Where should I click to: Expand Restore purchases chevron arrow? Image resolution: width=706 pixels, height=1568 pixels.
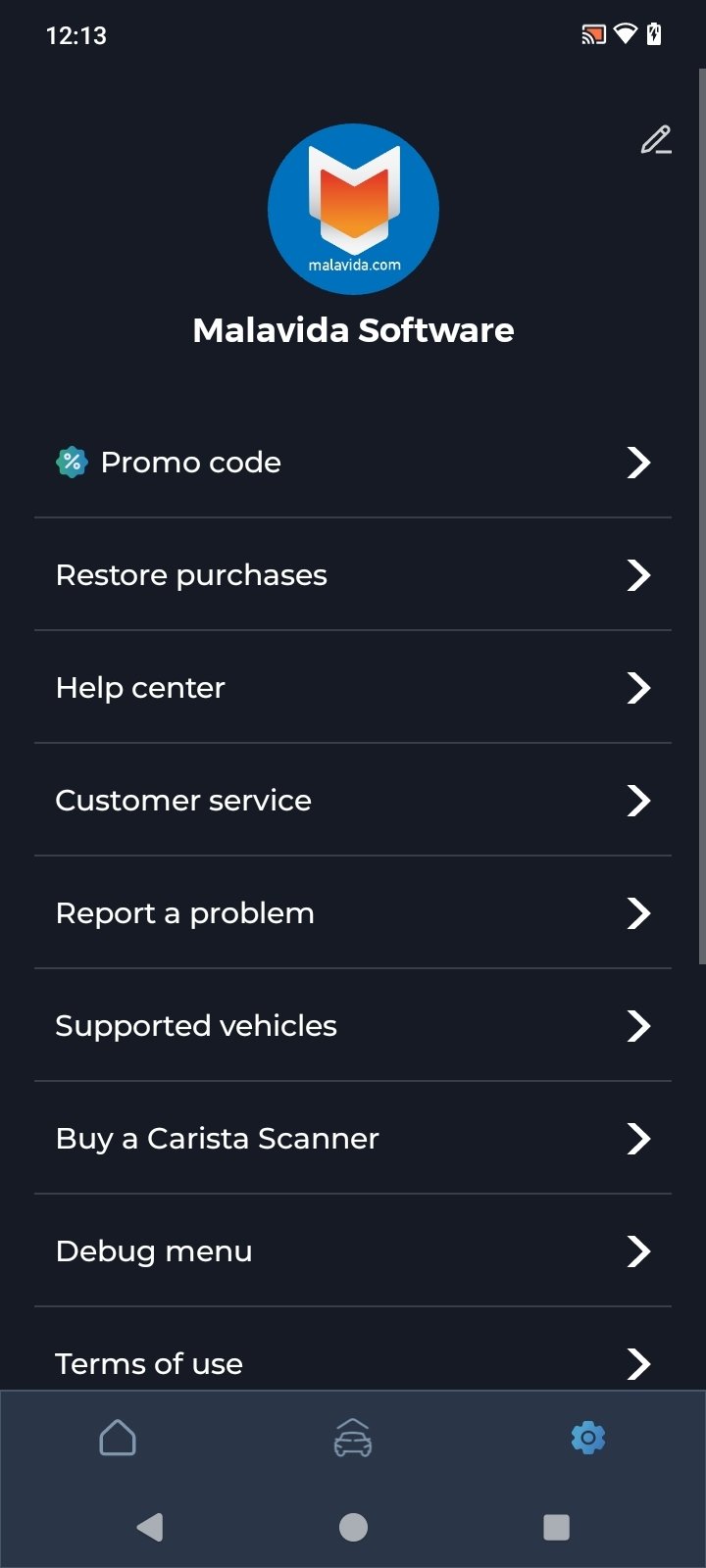(x=638, y=575)
